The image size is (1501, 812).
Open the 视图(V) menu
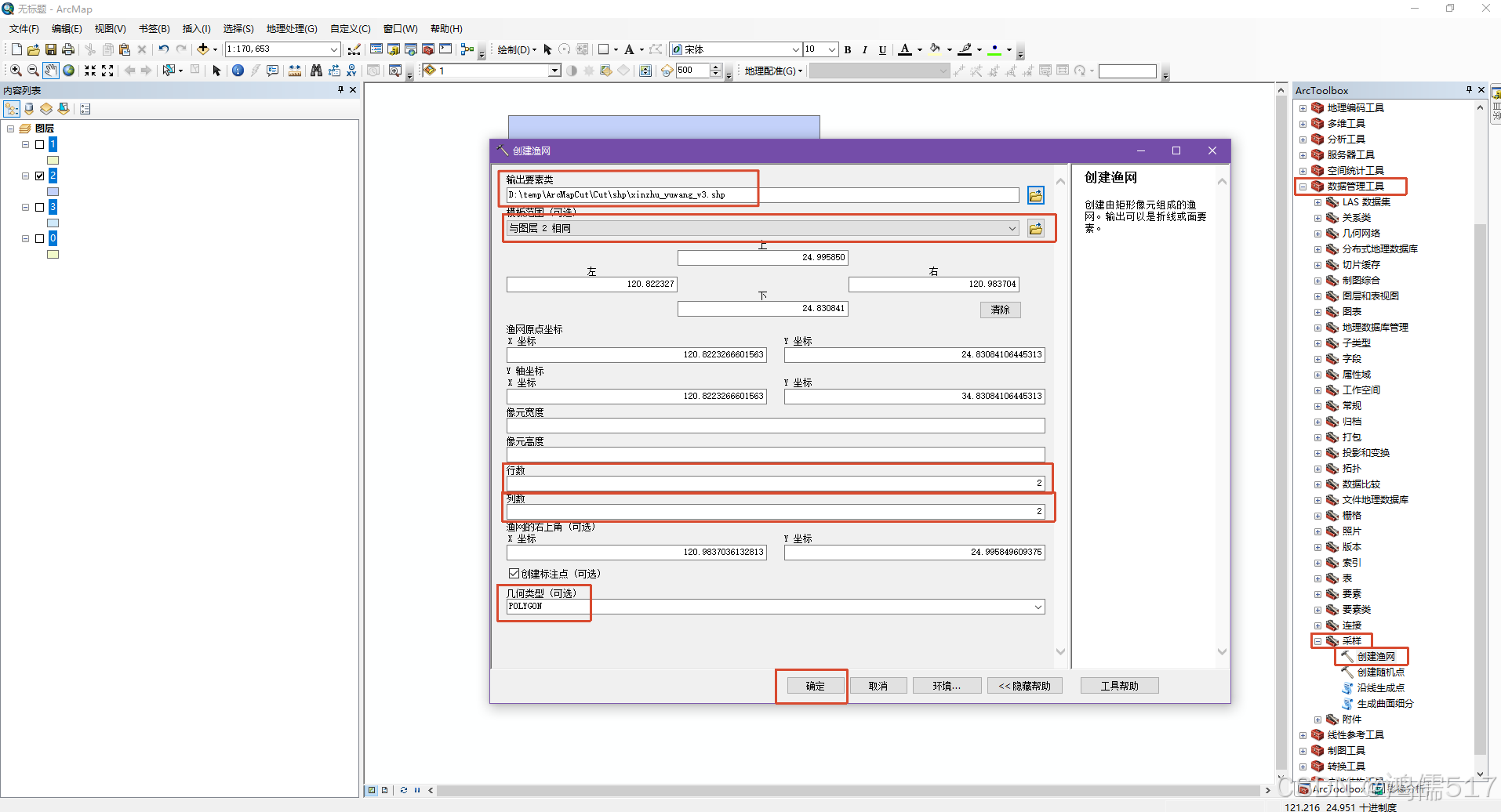point(110,29)
